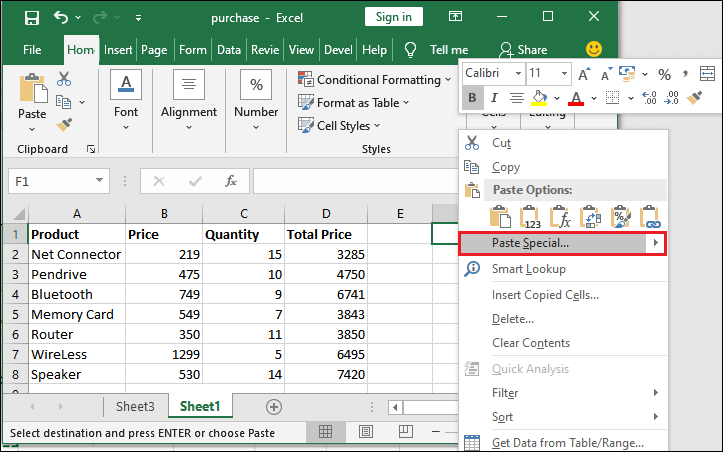The width and height of the screenshot is (723, 452).
Task: Toggle Bold in the mini toolbar
Action: tap(473, 98)
